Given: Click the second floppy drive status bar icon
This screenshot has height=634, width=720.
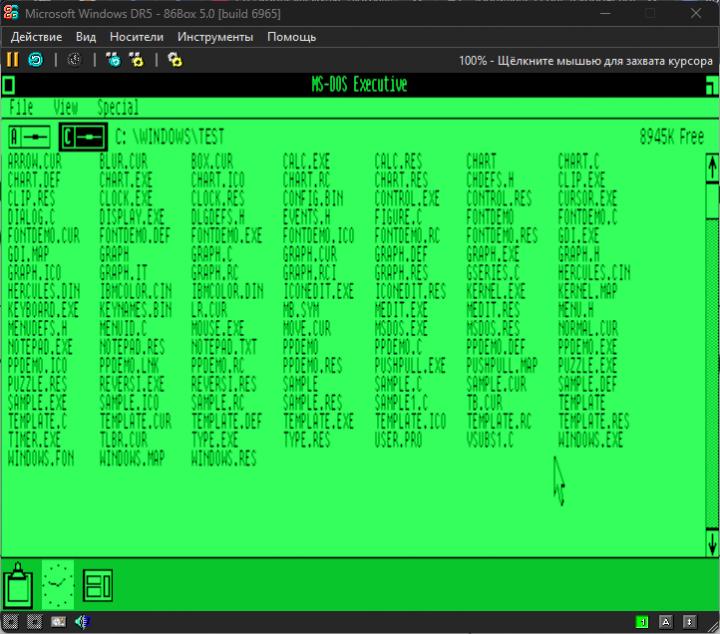Looking at the screenshot, I should click(34, 622).
